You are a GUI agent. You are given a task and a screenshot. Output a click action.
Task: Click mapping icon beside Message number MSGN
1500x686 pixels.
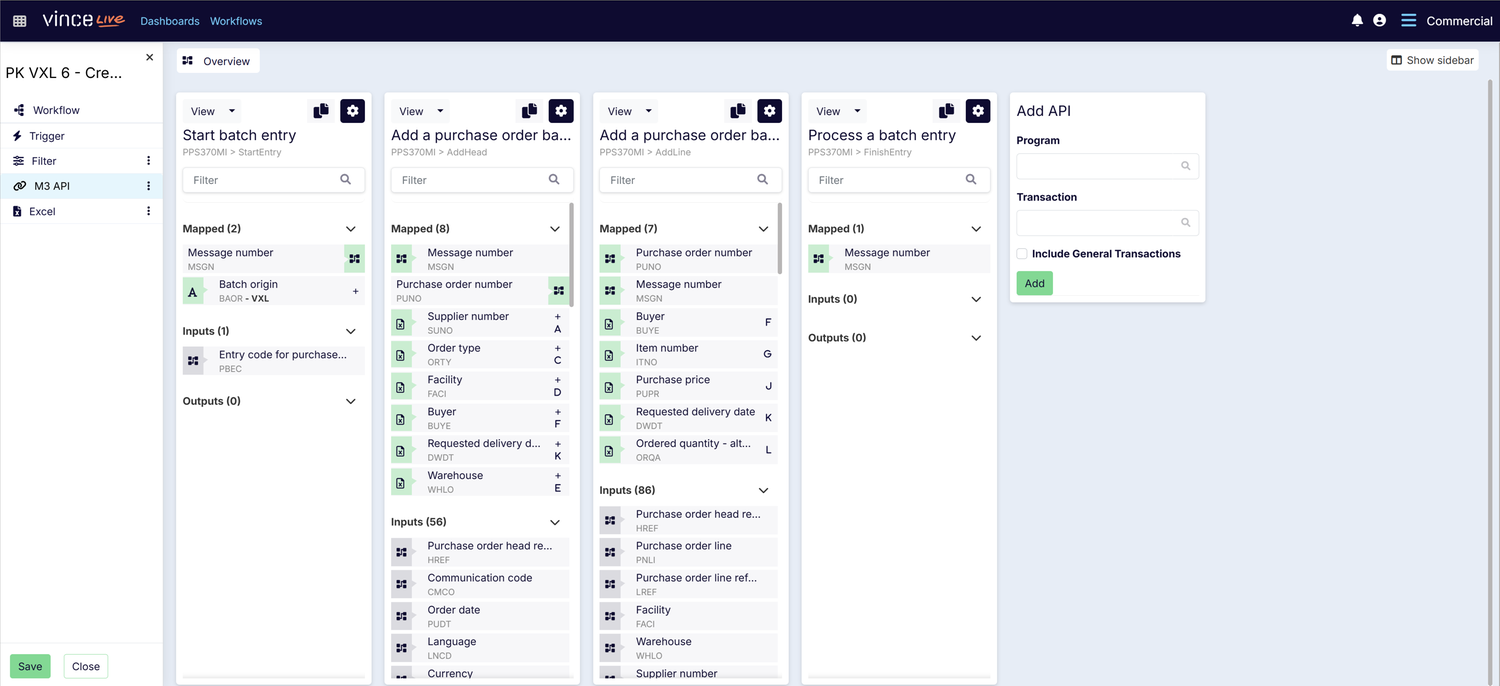click(x=353, y=258)
